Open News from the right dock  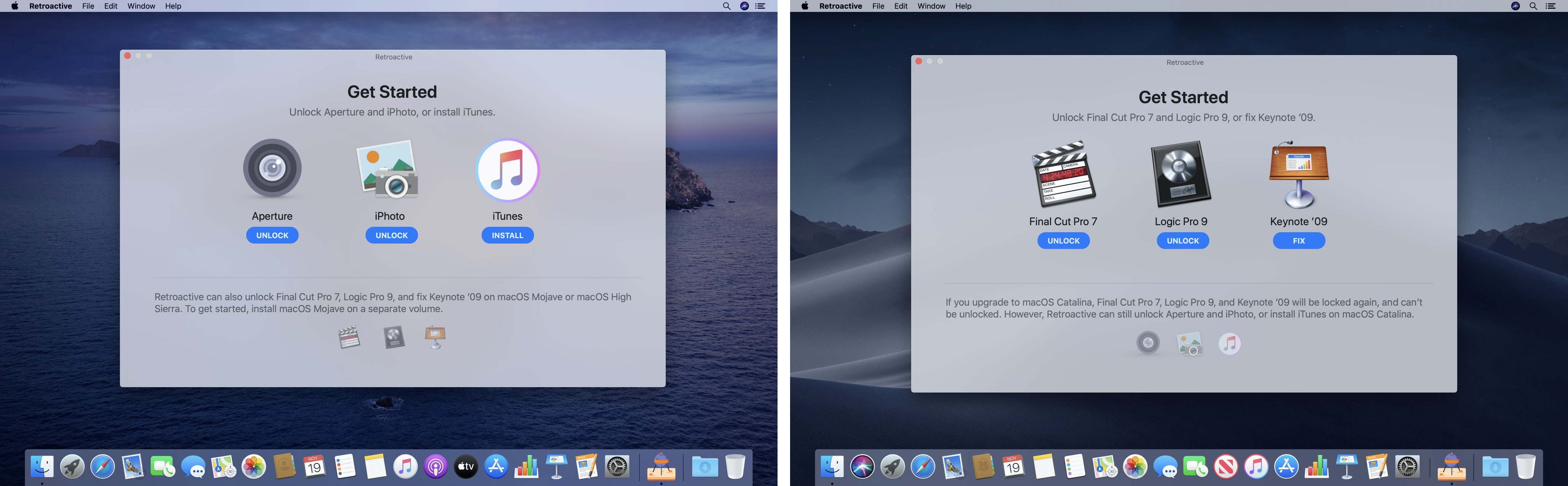pos(1226,467)
